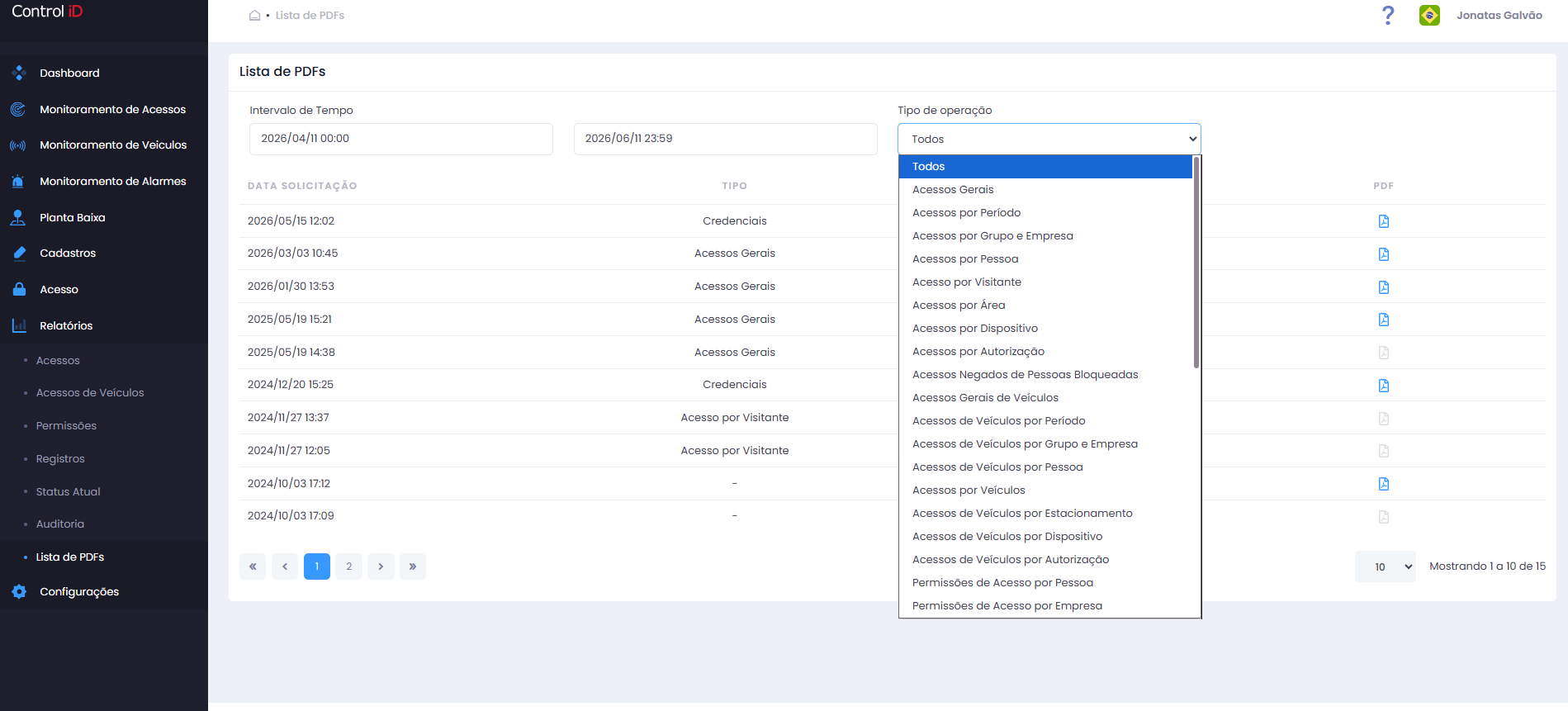Go to page 2 of results

(349, 566)
